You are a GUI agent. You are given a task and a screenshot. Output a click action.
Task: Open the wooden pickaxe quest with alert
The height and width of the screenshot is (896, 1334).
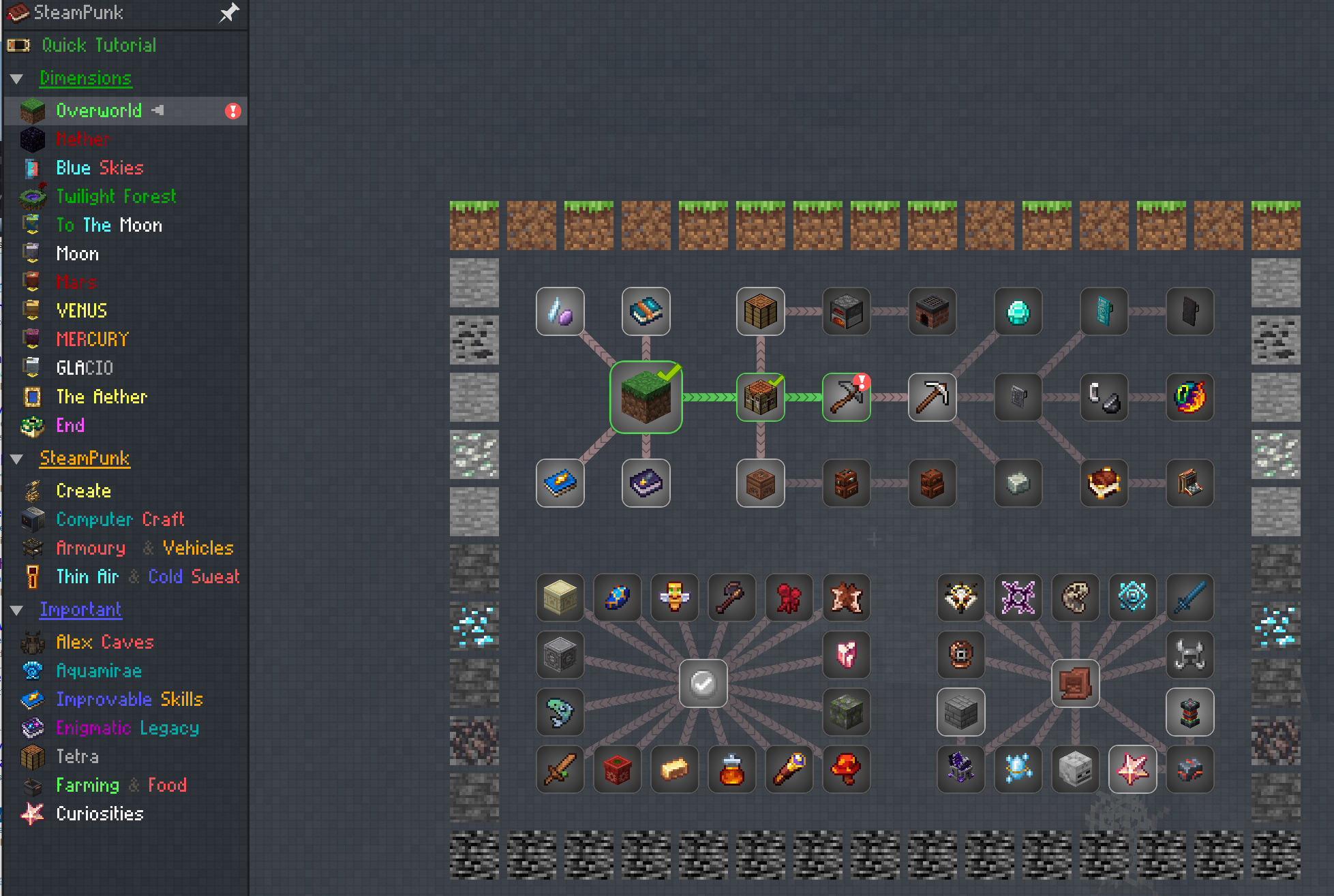point(846,397)
